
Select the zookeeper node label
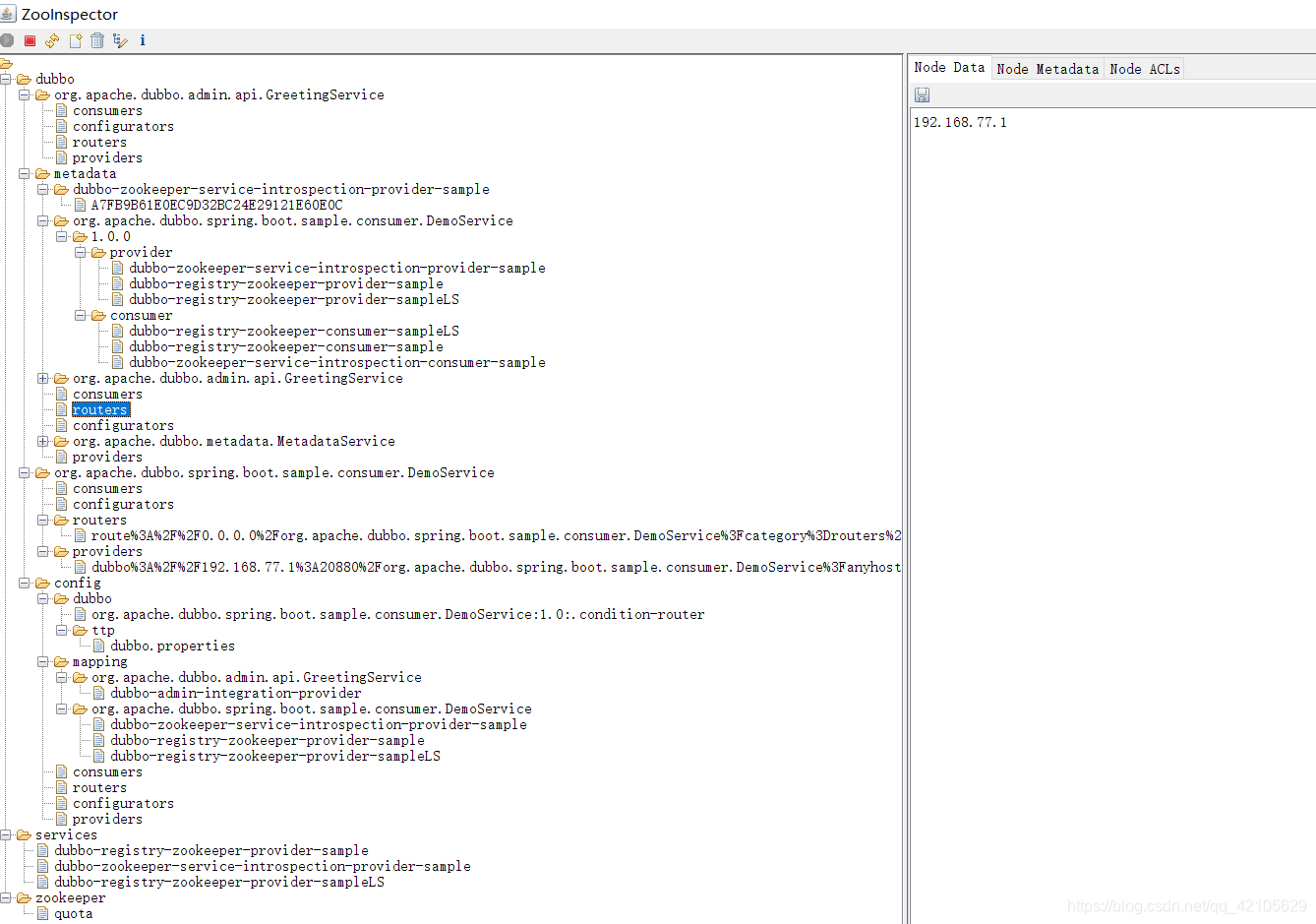click(71, 897)
